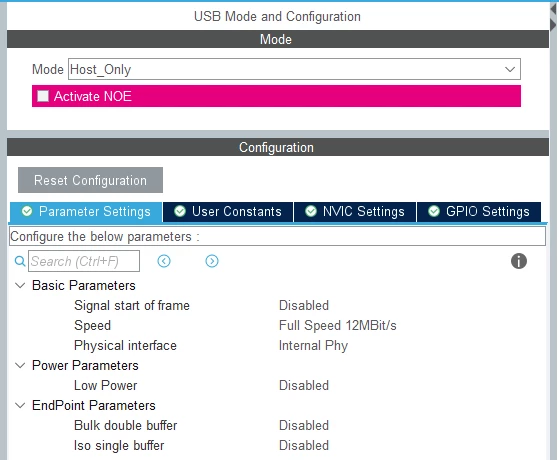Switch to the GPIO Settings tab
The image size is (559, 460).
click(479, 212)
